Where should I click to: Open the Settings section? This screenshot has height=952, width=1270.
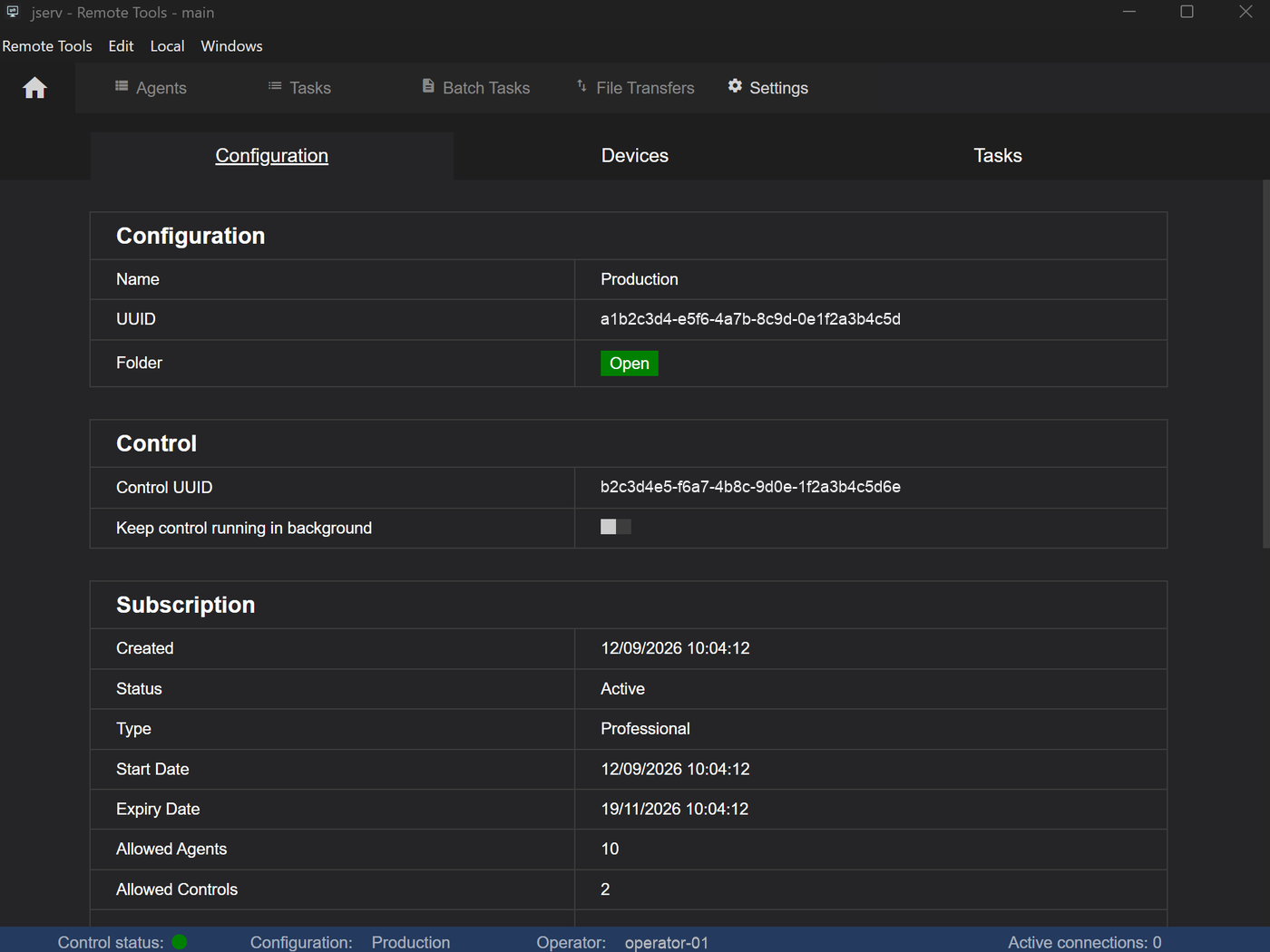pos(767,88)
